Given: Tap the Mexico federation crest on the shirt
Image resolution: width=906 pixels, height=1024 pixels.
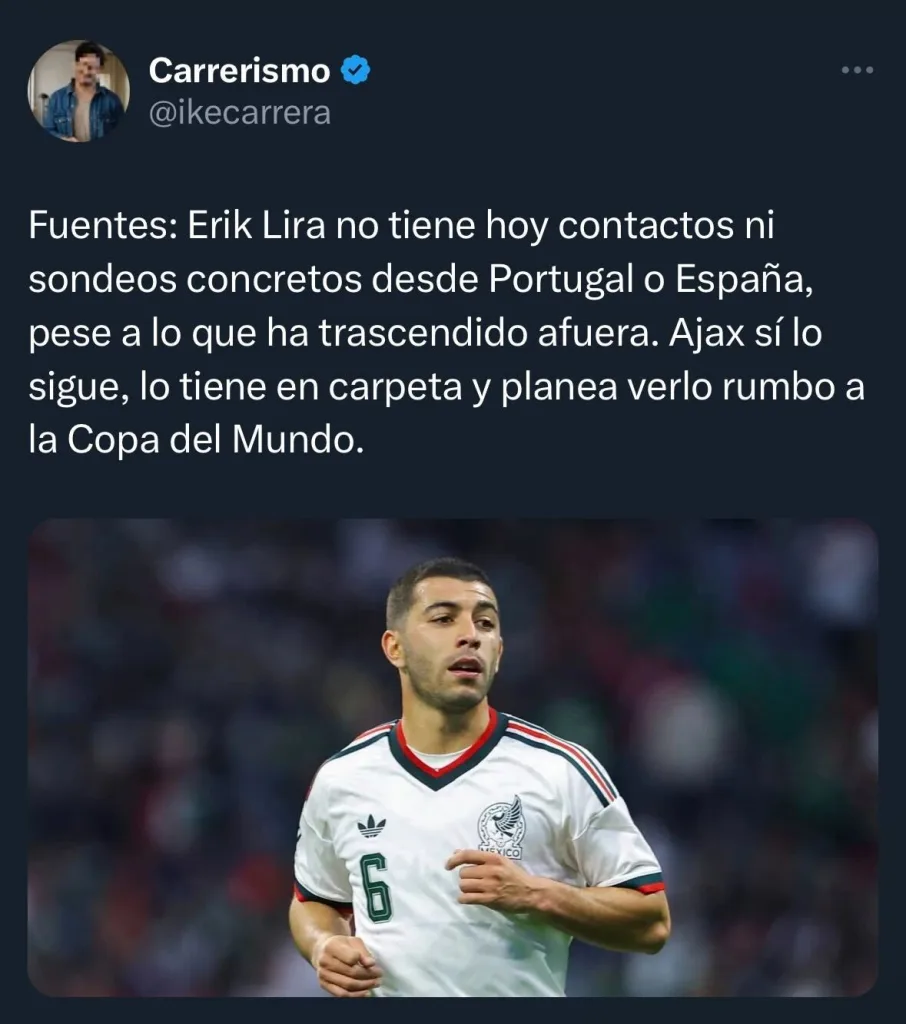Looking at the screenshot, I should 501,827.
